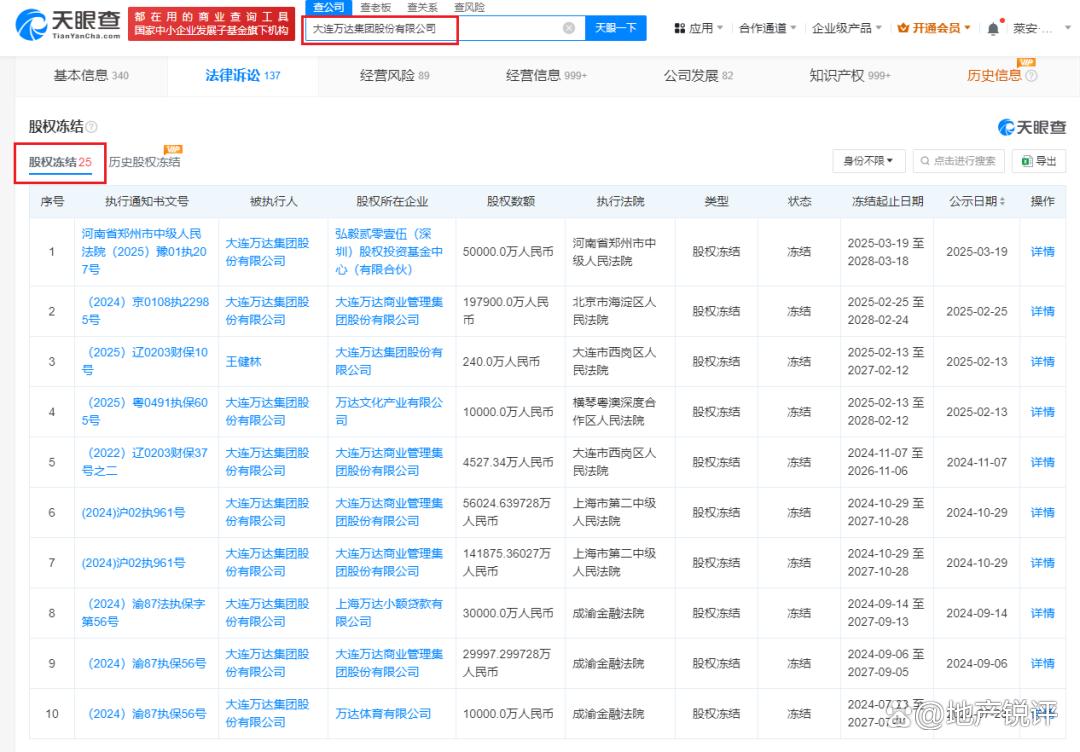Open row 6 case link (2024)沪02执961号
This screenshot has width=1080, height=752.
pos(133,512)
